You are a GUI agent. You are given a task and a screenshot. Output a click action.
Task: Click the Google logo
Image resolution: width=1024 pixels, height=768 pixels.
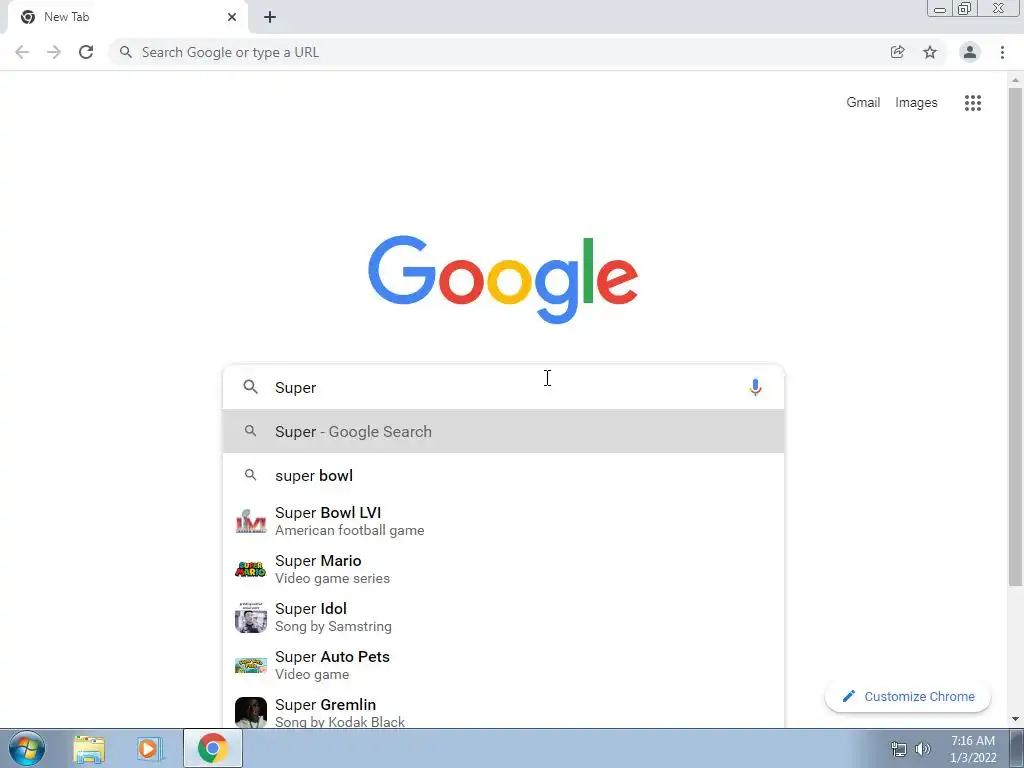(503, 280)
